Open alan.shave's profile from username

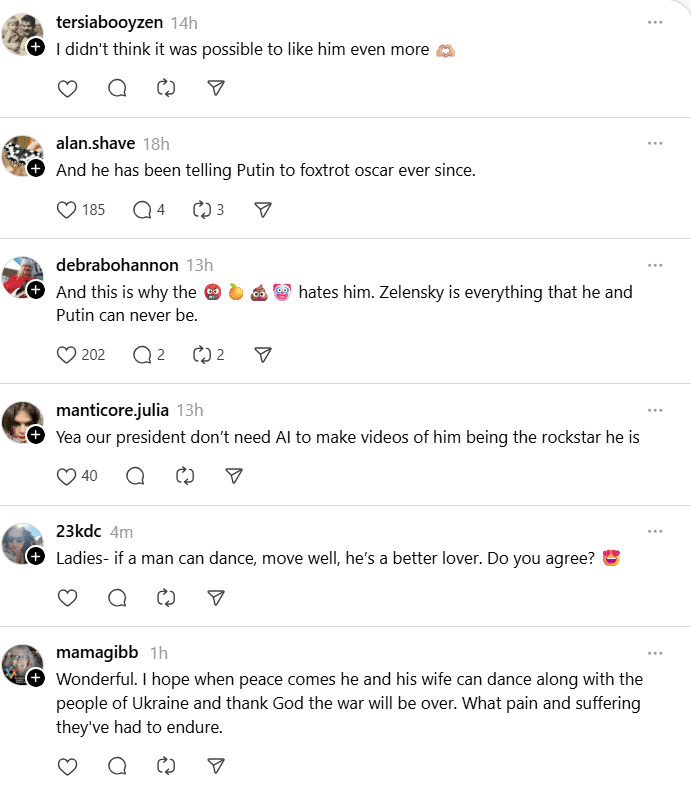[95, 144]
